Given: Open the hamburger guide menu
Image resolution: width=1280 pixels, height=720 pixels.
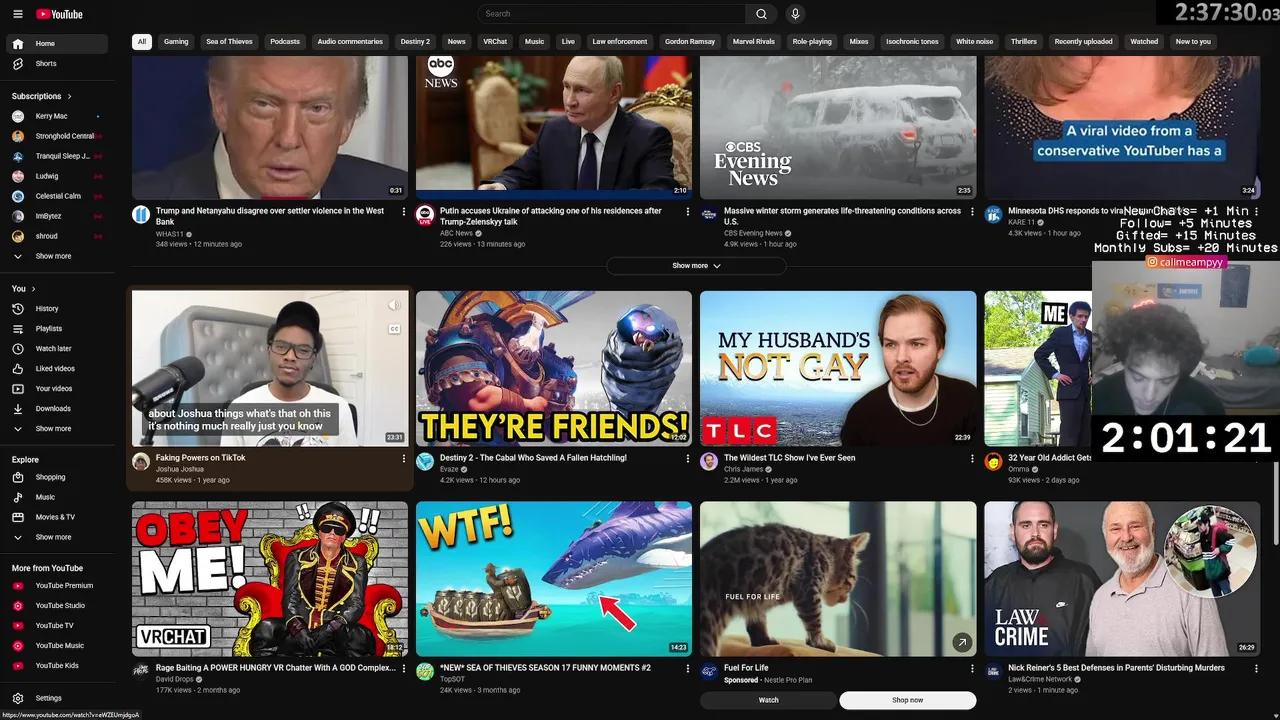Looking at the screenshot, I should tap(18, 14).
